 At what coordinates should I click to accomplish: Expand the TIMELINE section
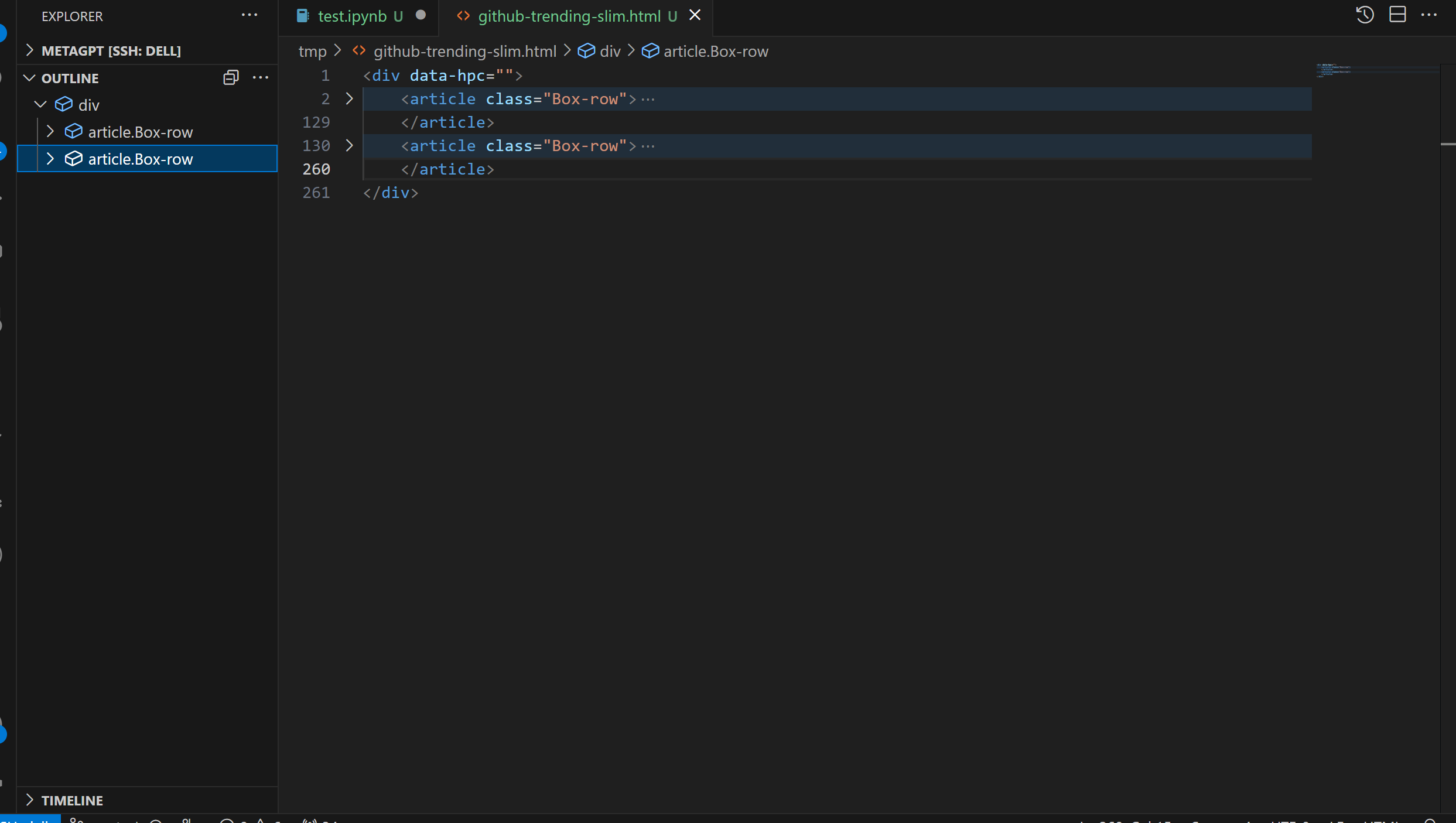coord(29,800)
